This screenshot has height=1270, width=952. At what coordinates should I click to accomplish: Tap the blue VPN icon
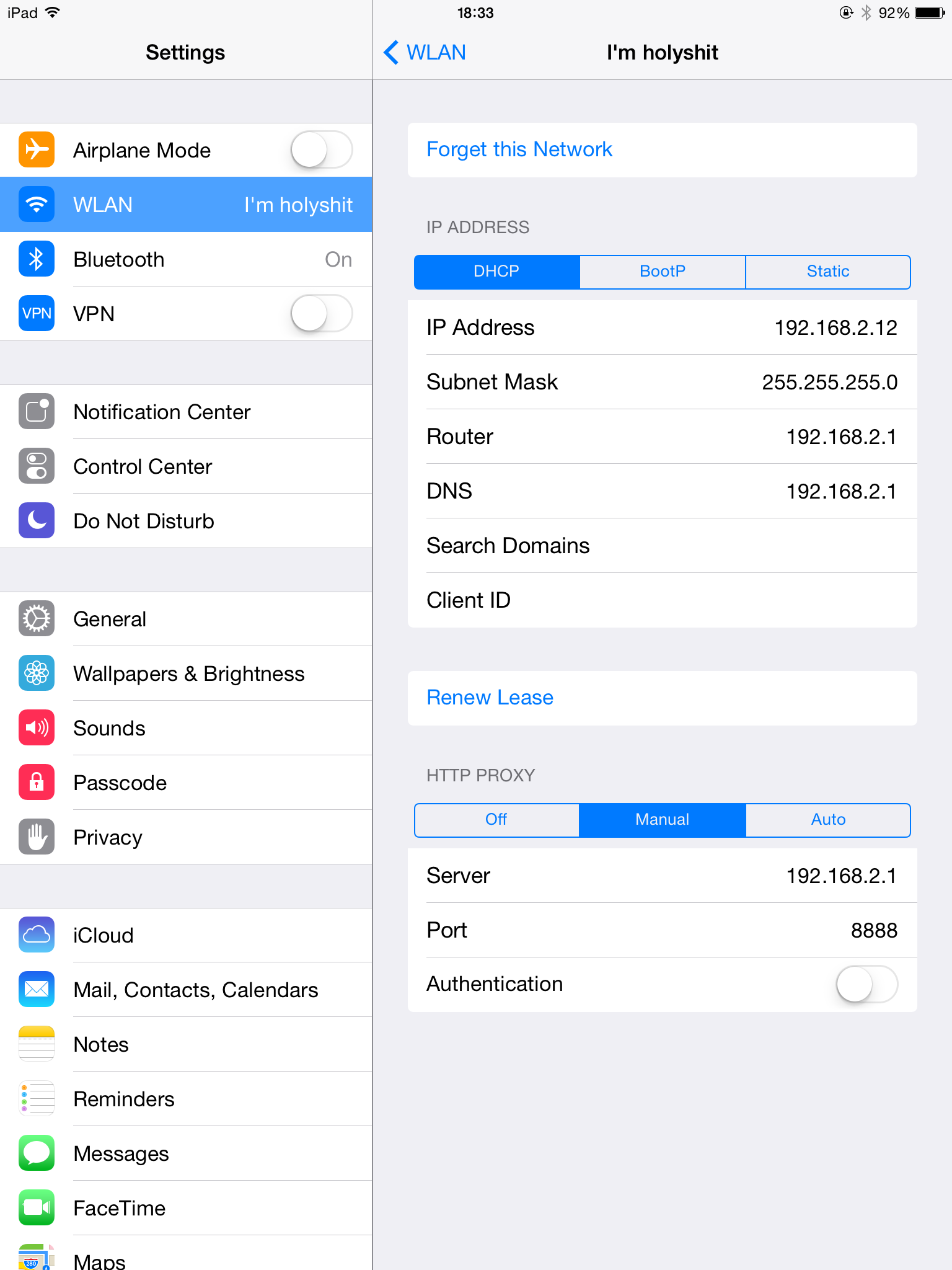[37, 314]
